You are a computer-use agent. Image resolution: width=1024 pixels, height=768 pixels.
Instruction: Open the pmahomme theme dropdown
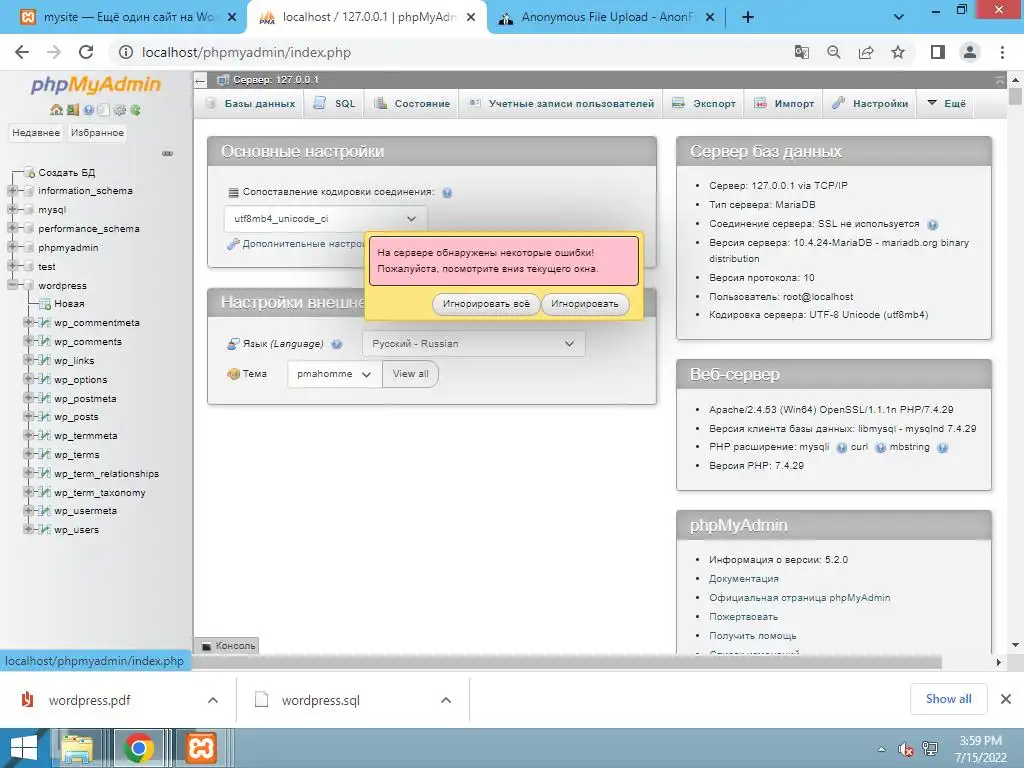[x=334, y=374]
